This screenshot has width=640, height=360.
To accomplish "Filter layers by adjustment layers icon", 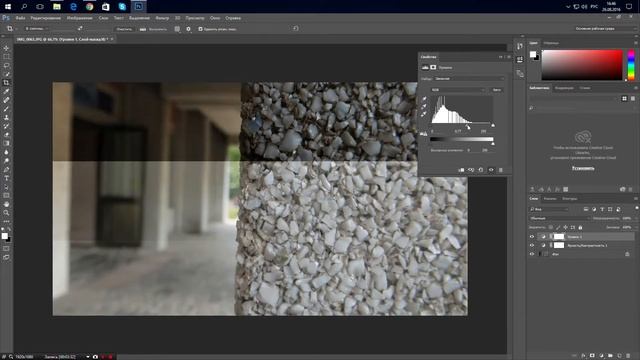I will tap(594, 209).
